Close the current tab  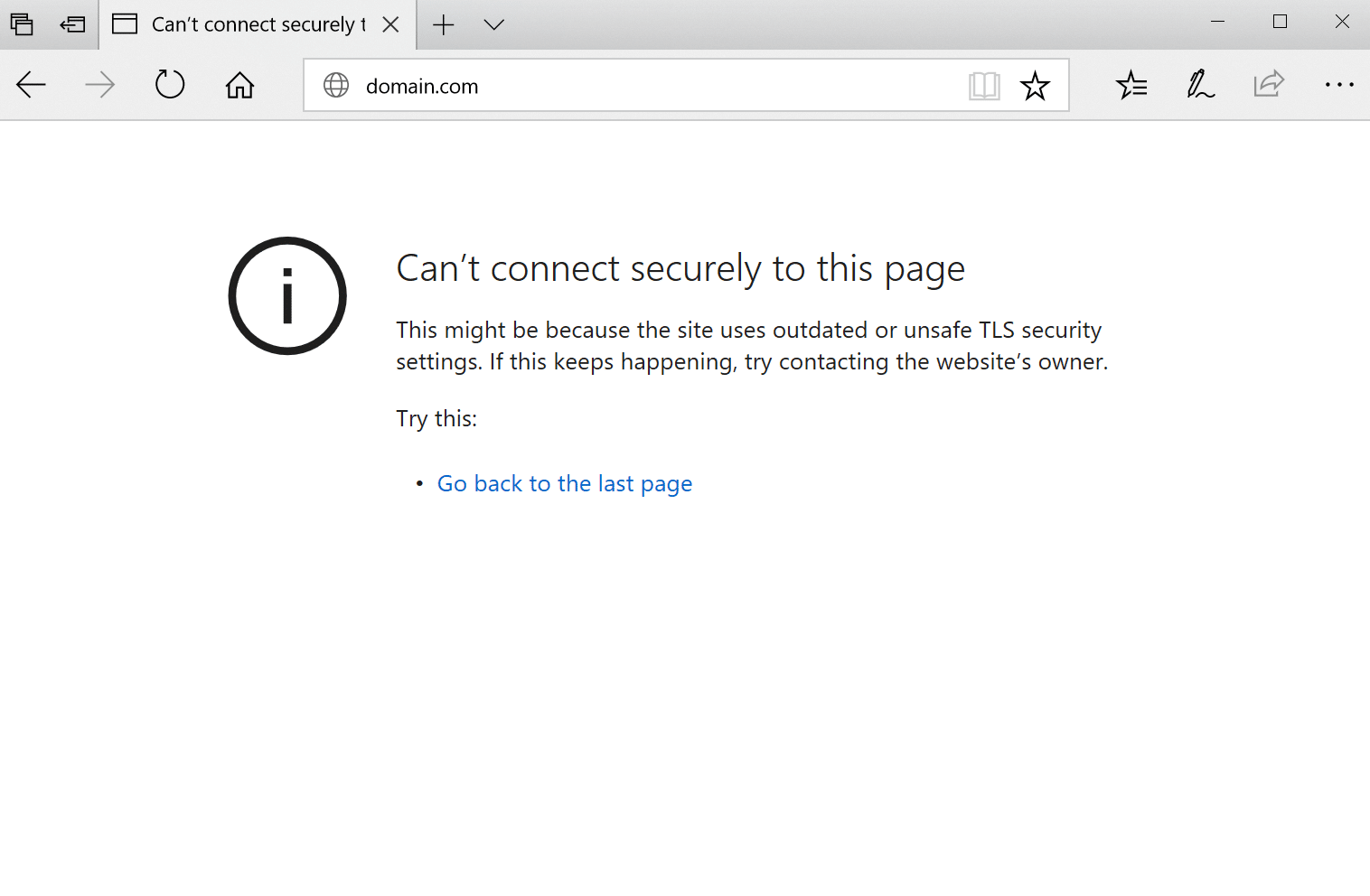coord(389,24)
